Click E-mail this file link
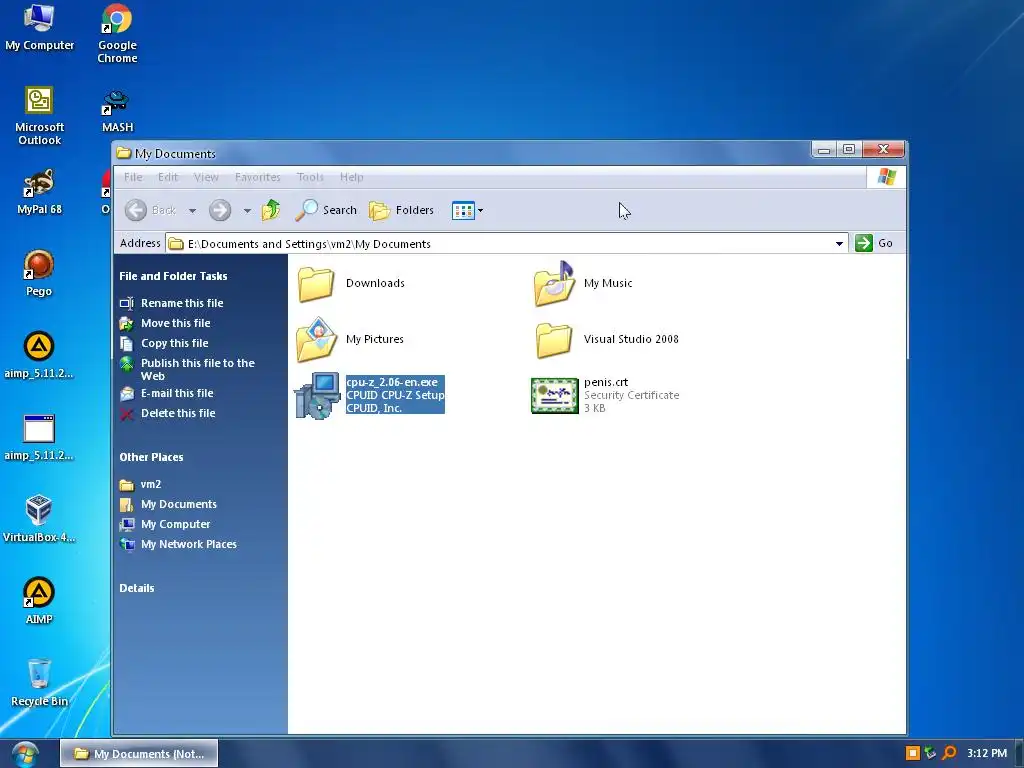 tap(167, 393)
